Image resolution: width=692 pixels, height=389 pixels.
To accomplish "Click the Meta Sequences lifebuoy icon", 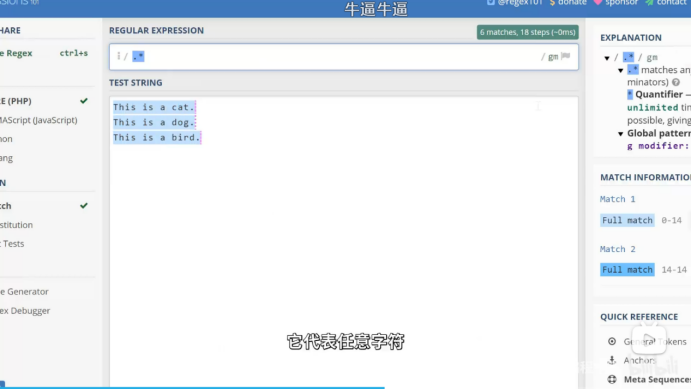I will (612, 379).
